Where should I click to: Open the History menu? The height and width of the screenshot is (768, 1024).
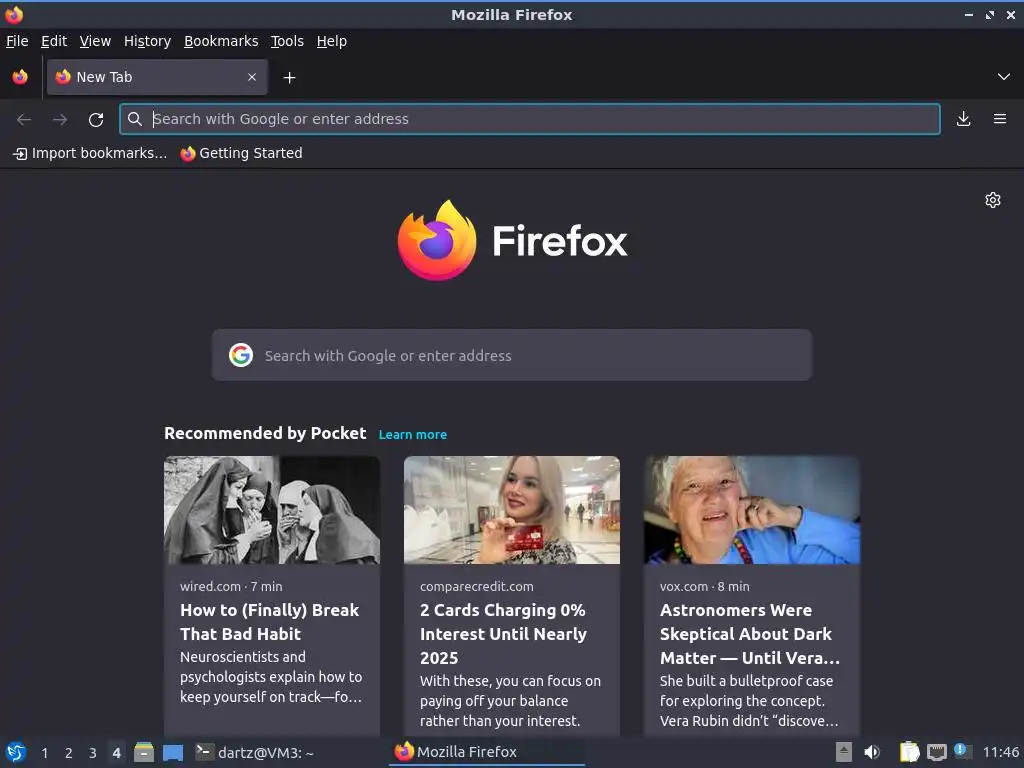coord(148,41)
